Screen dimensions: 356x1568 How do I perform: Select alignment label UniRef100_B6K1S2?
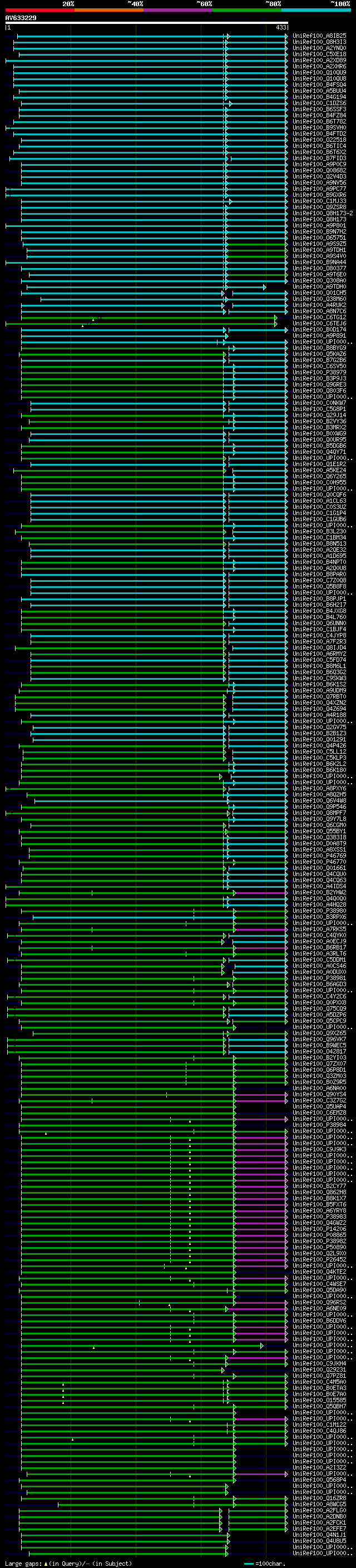tap(319, 684)
